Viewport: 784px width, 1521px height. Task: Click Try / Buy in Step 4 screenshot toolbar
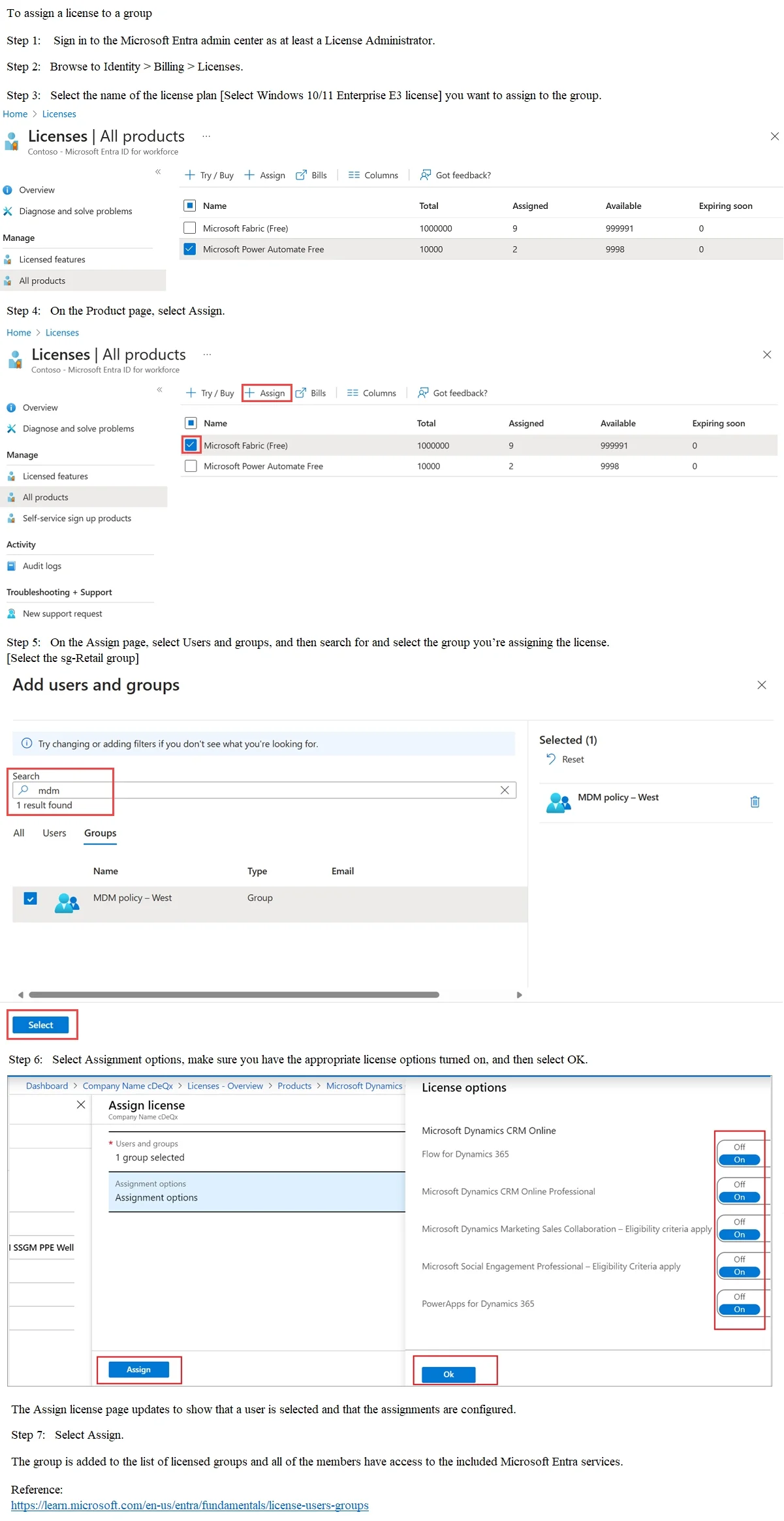210,393
